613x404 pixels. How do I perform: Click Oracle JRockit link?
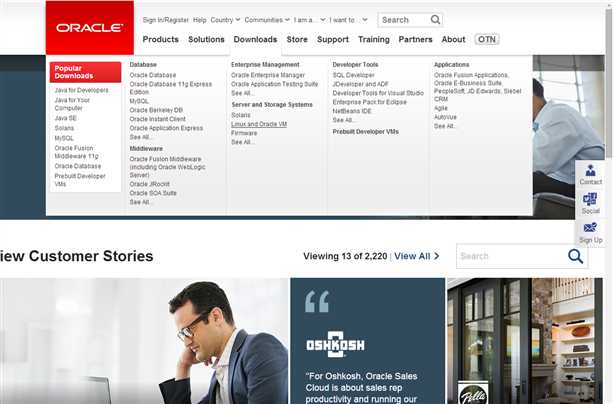click(149, 184)
